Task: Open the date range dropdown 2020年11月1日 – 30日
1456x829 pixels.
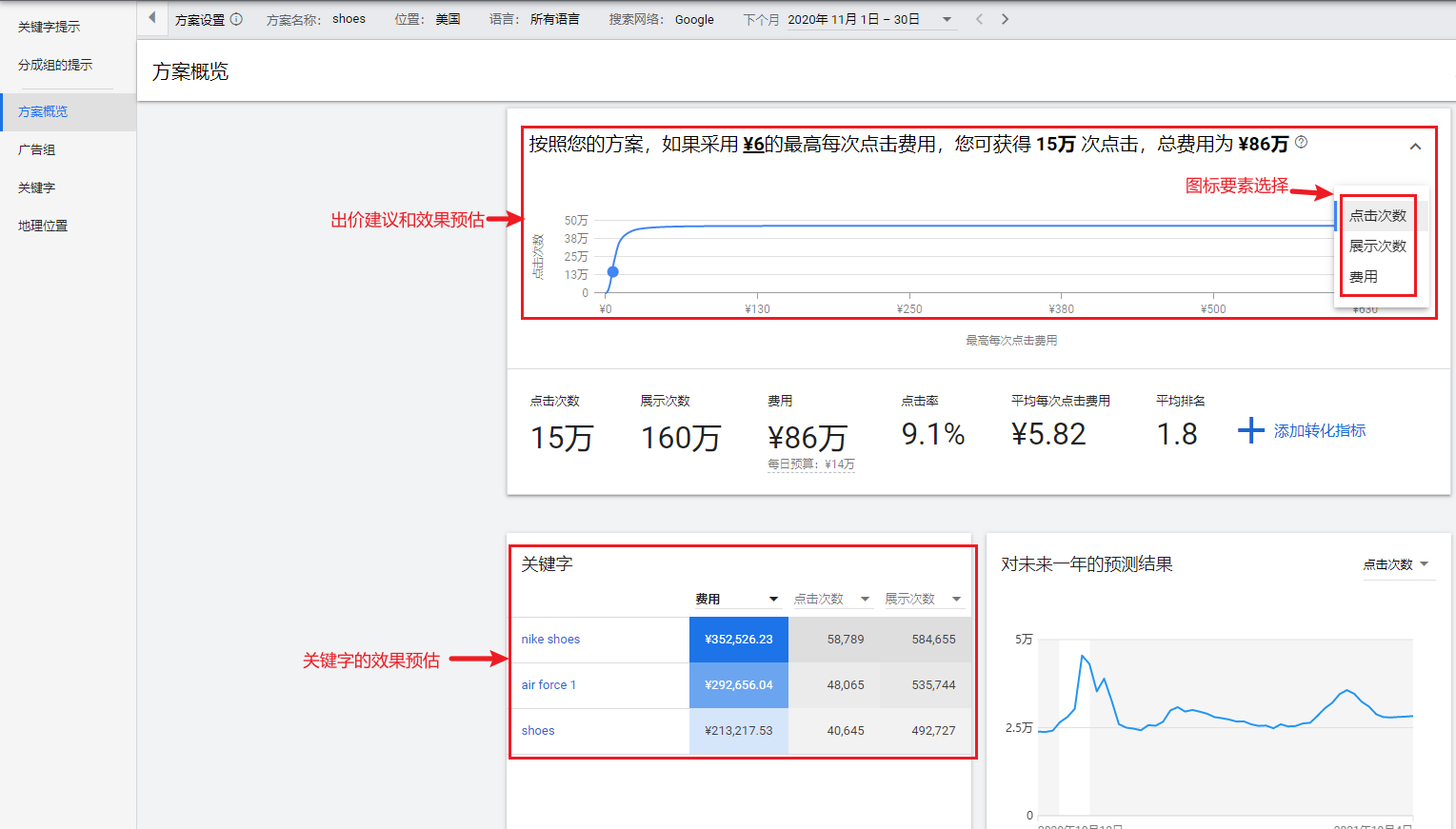Action: pyautogui.click(x=870, y=19)
